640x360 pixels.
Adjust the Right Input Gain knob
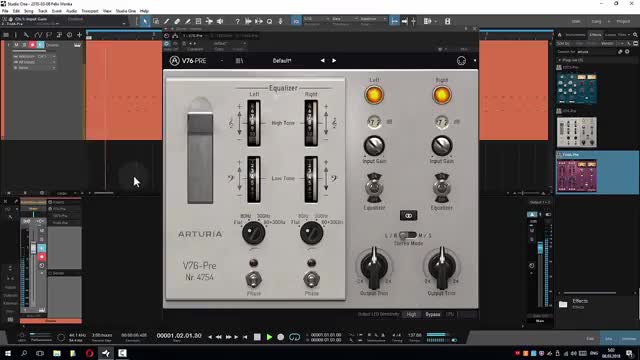coord(442,146)
